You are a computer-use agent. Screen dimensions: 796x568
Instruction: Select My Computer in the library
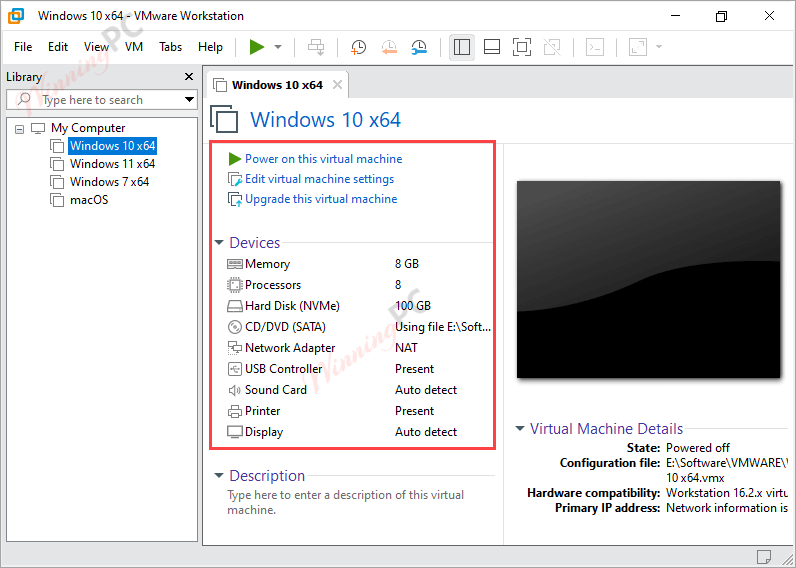[88, 128]
